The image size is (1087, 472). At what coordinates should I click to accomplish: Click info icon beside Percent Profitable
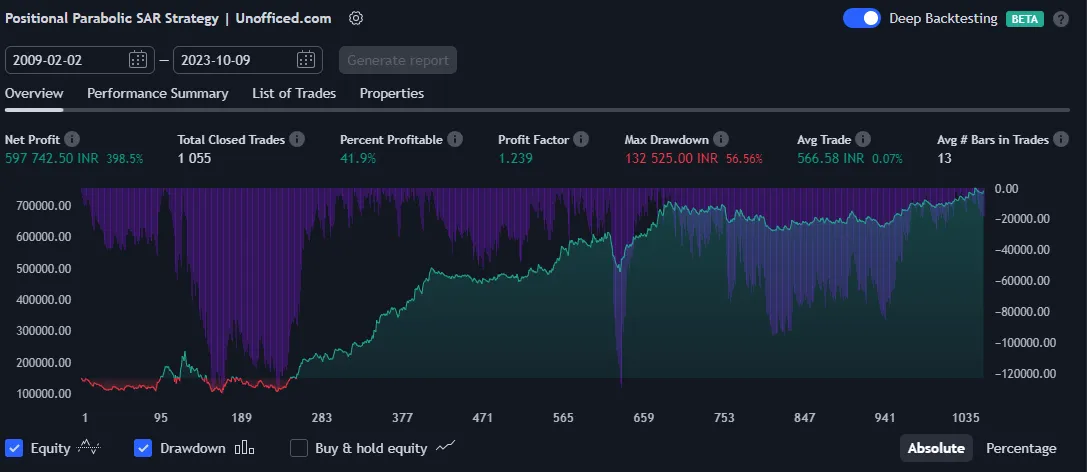455,140
